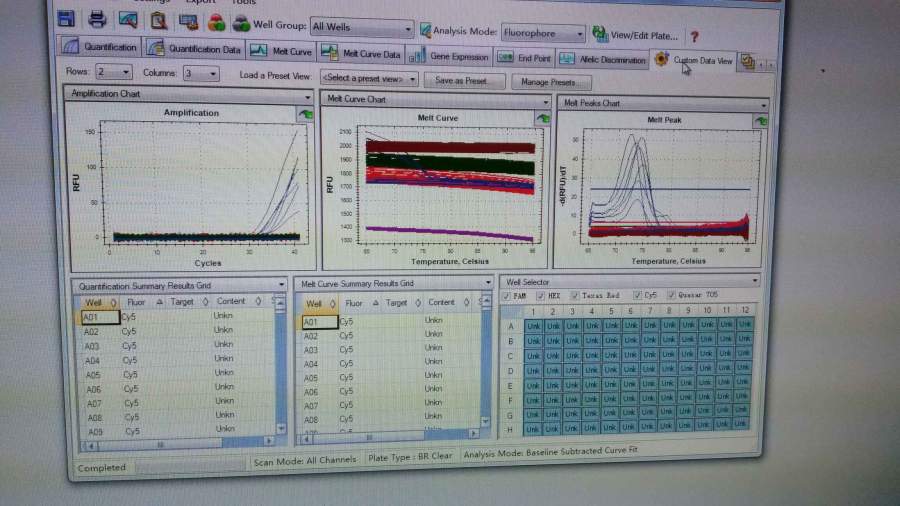Uncheck the FAM fluorophore checkbox
The width and height of the screenshot is (900, 506).
505,296
